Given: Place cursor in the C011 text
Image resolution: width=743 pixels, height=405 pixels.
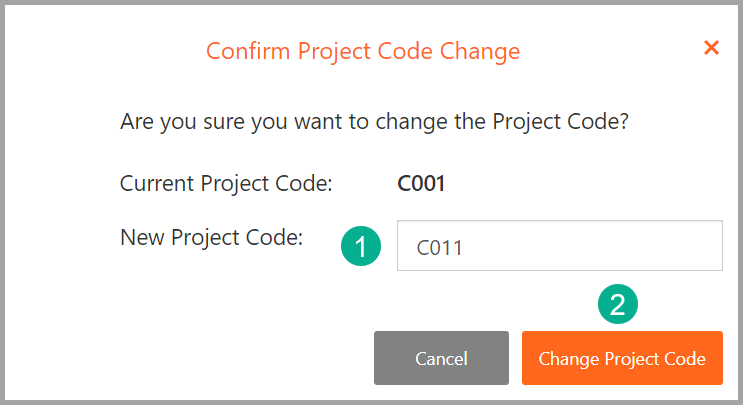Looking at the screenshot, I should point(439,248).
